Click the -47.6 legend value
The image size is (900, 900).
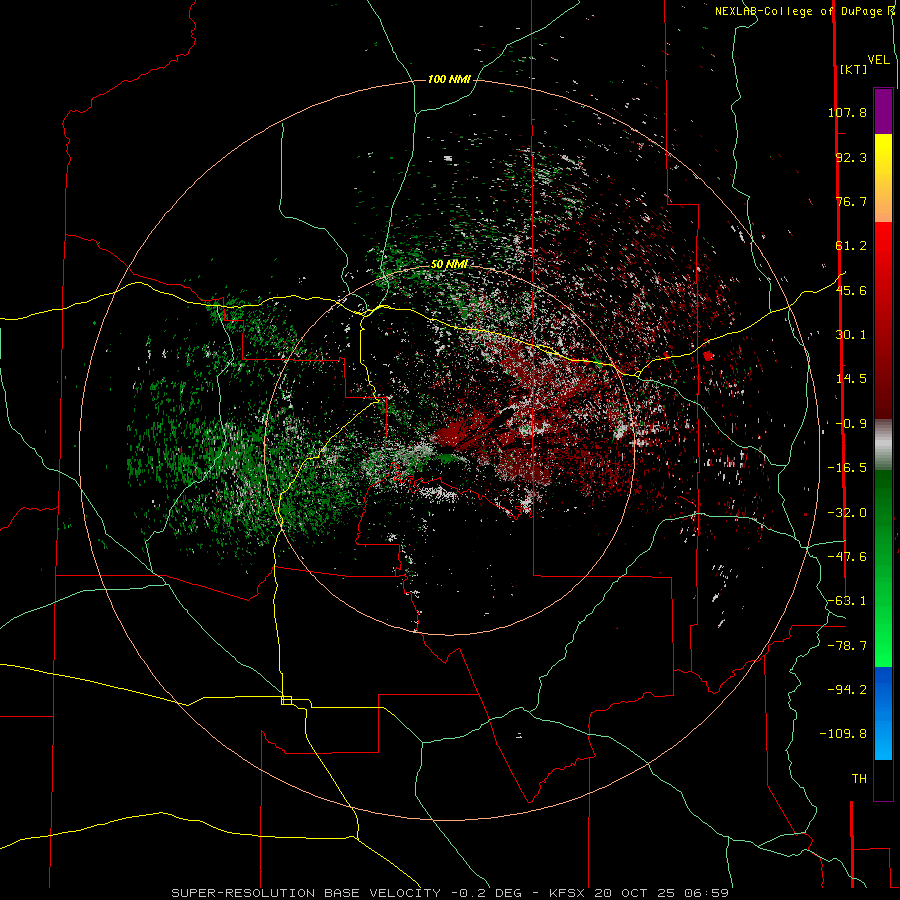[x=847, y=557]
